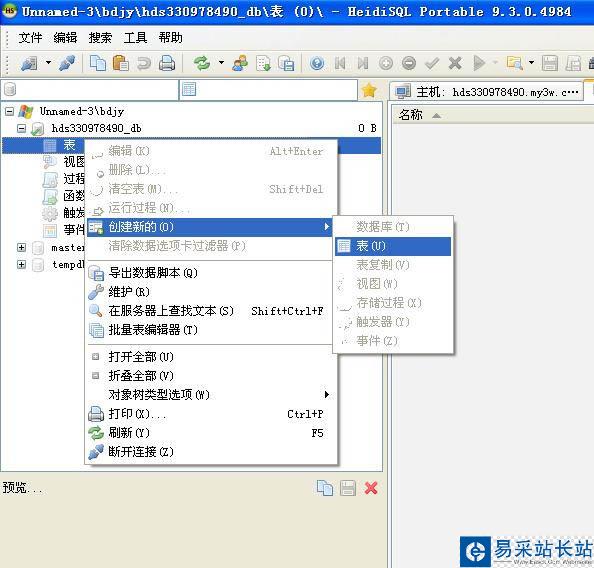
Task: Open the user manager toolbar icon
Action: coord(240,63)
